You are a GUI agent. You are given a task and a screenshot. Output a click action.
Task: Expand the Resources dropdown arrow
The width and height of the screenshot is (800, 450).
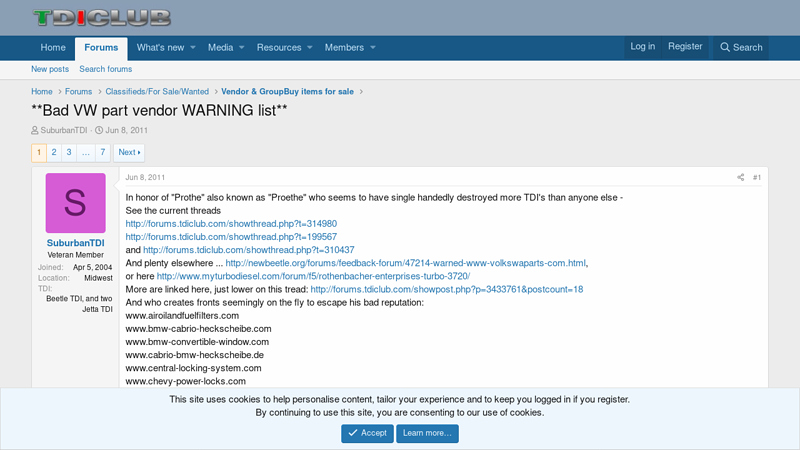point(310,47)
